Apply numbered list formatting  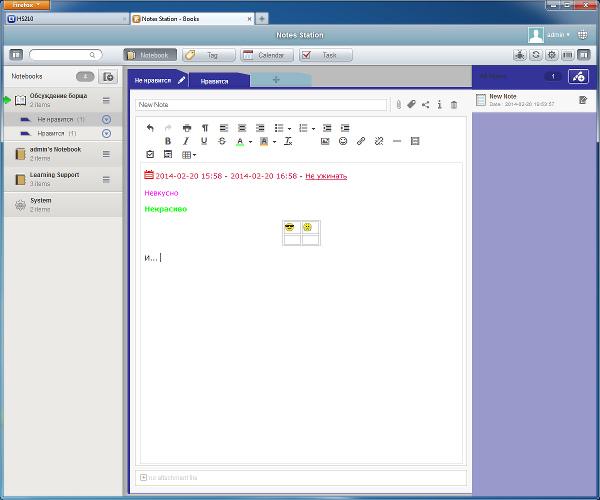[303, 128]
